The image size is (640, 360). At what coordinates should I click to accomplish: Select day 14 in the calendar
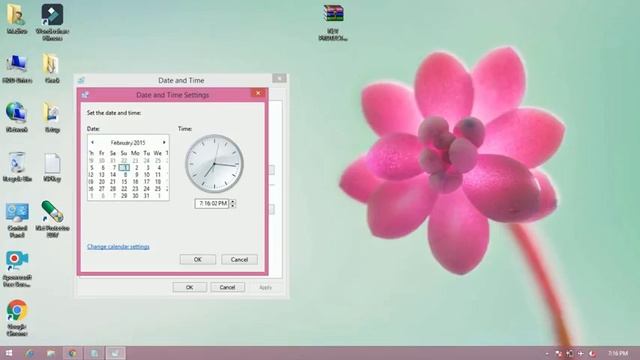click(113, 175)
